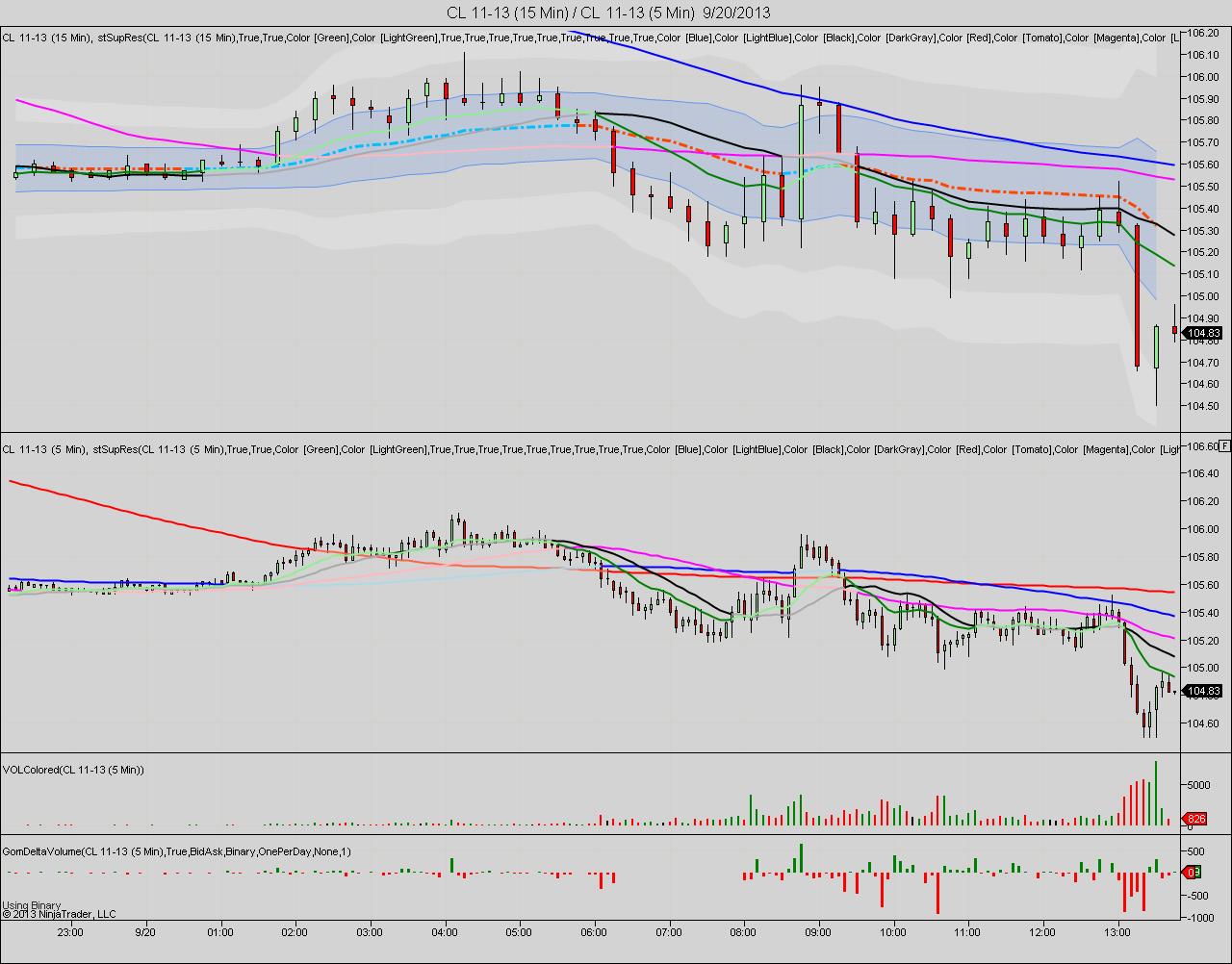Screen dimensions: 1232x964
Task: Click the 5000 label on the volume scale
Action: click(x=1197, y=785)
